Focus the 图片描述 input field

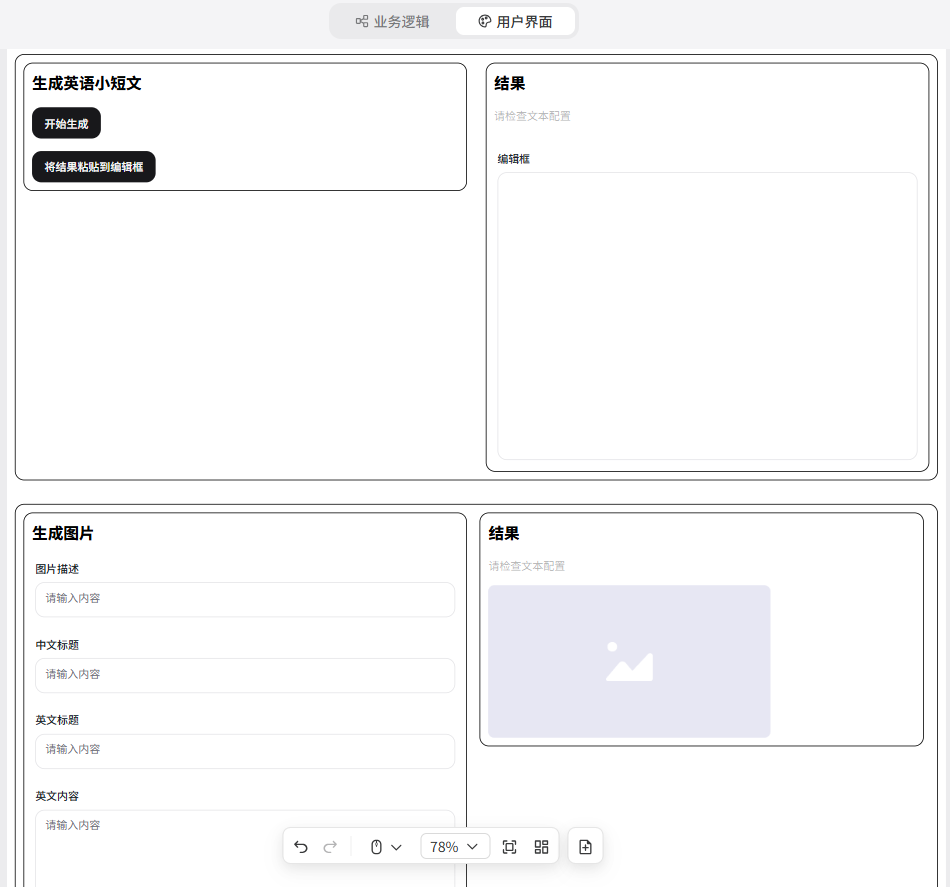pos(245,599)
